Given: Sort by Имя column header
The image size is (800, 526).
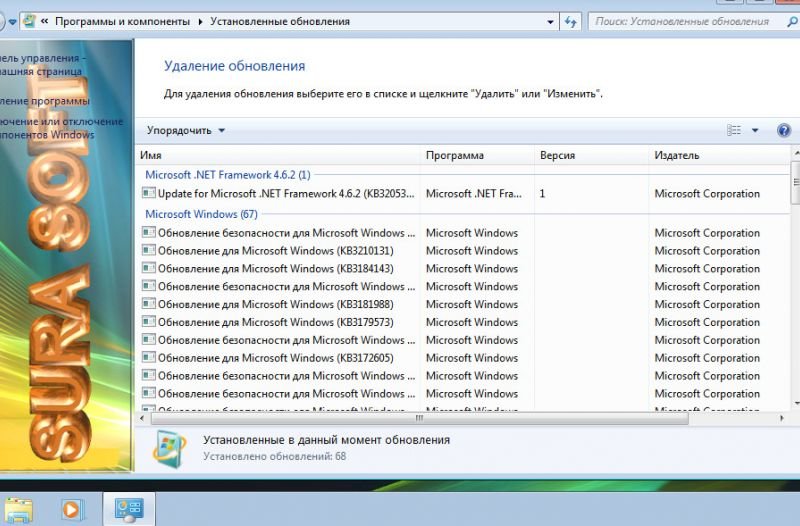Looking at the screenshot, I should click(x=278, y=155).
